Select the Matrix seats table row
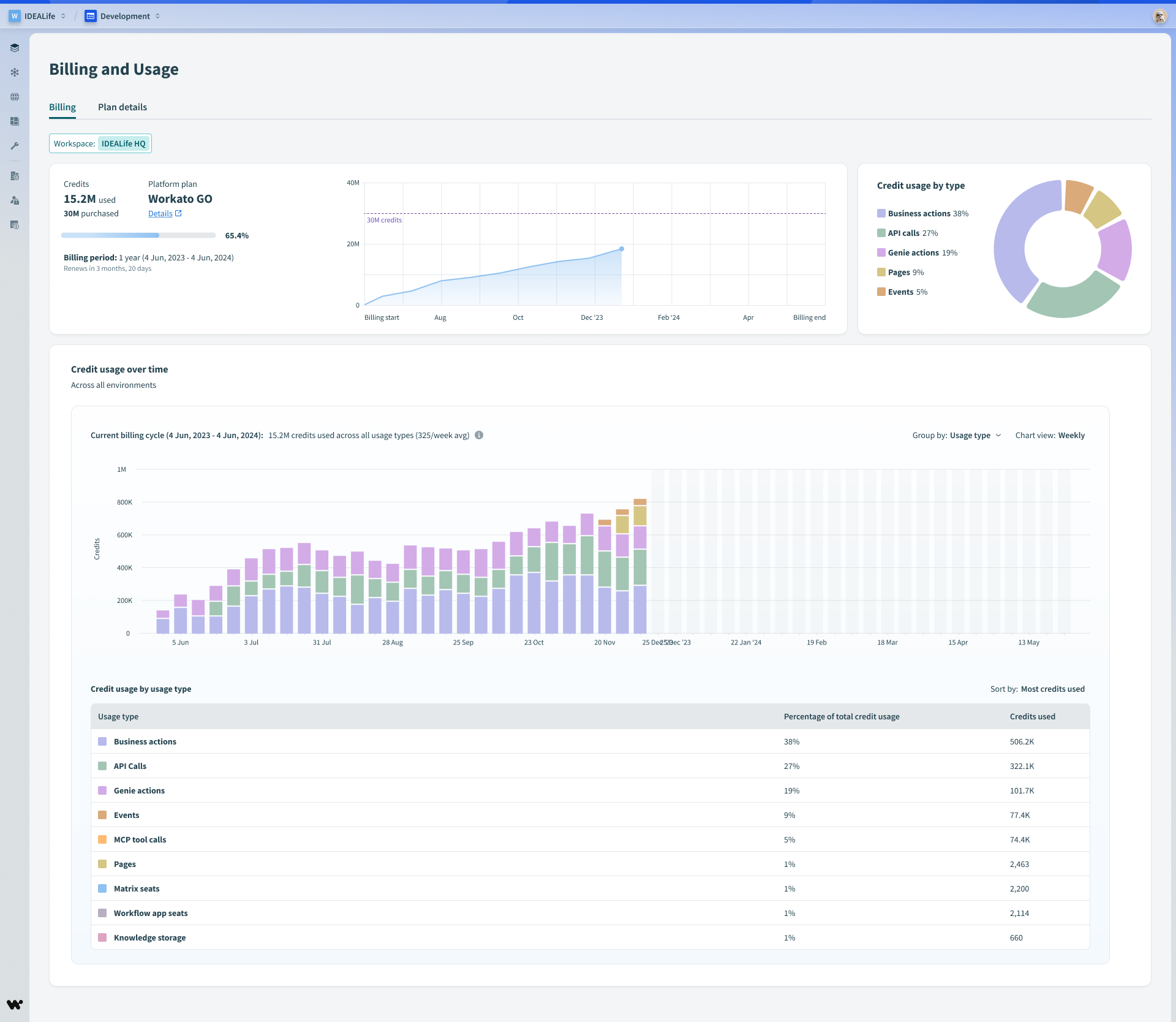This screenshot has width=1176, height=1022. point(590,888)
